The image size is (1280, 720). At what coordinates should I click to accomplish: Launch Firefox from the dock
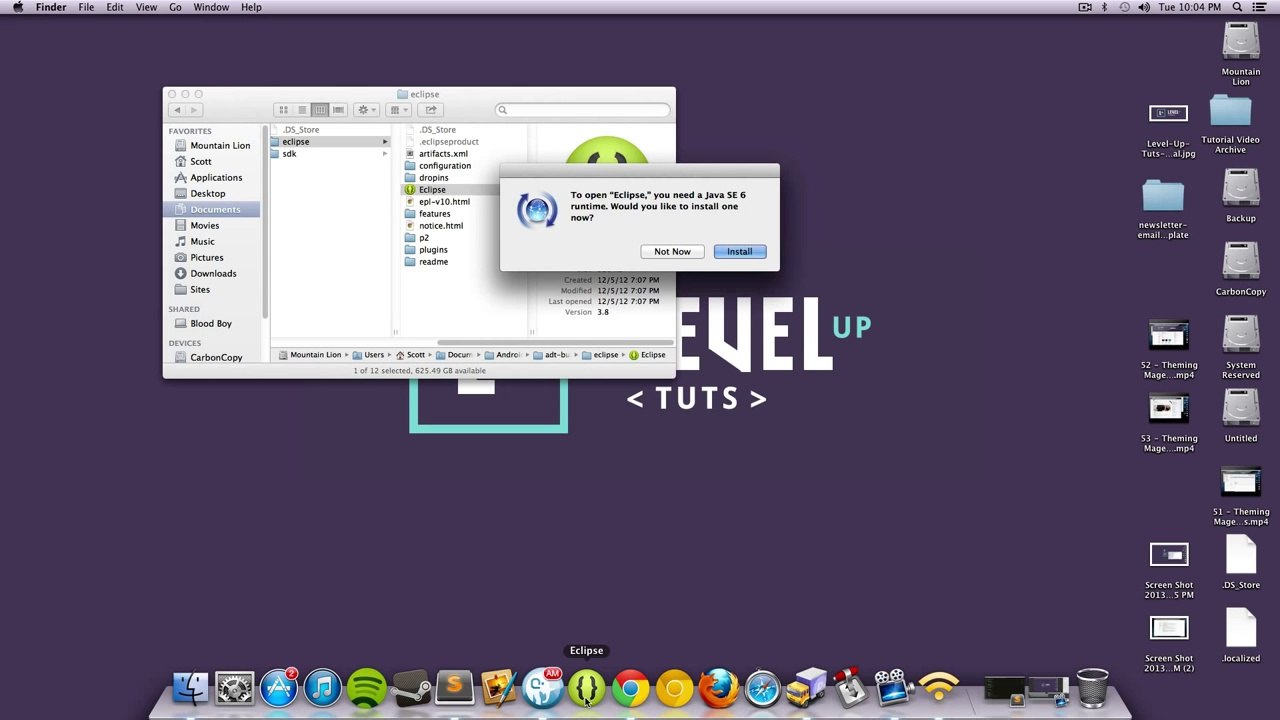718,688
